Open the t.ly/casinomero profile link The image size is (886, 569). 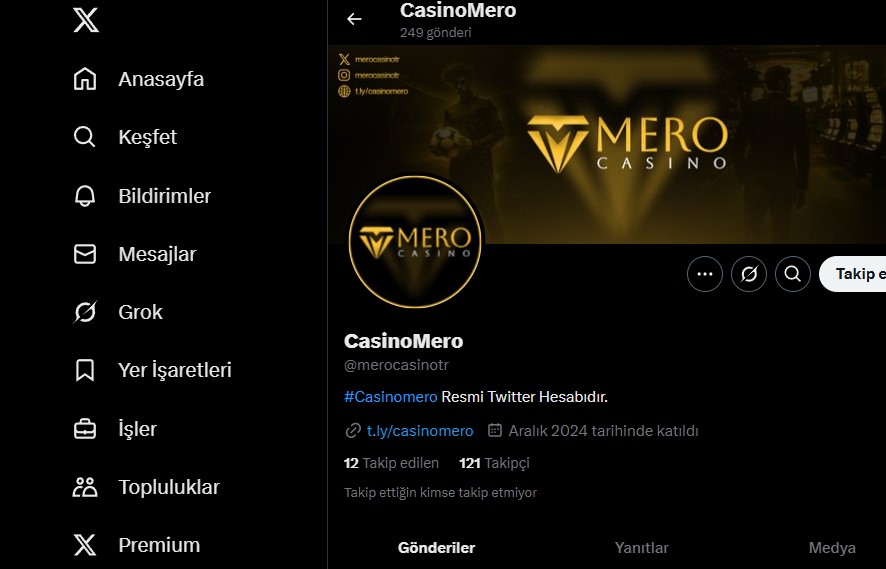tap(420, 431)
